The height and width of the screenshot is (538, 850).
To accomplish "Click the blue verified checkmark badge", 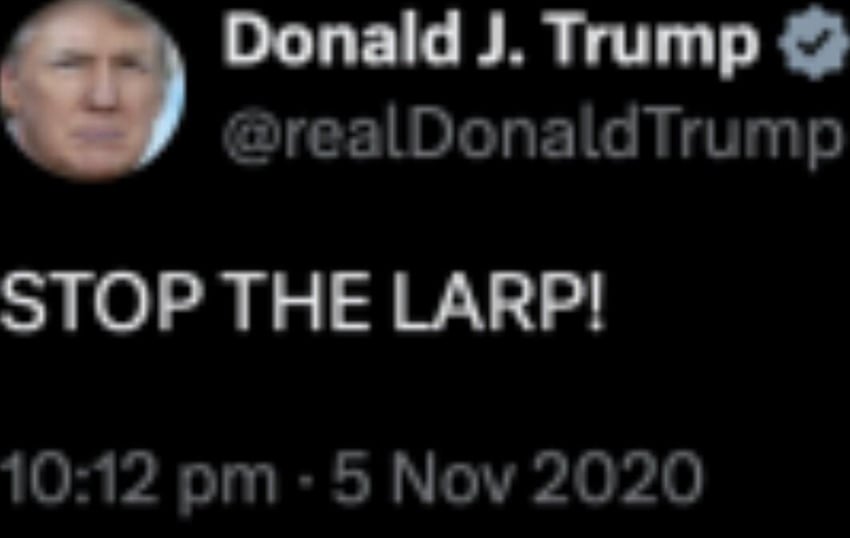I will tap(814, 42).
